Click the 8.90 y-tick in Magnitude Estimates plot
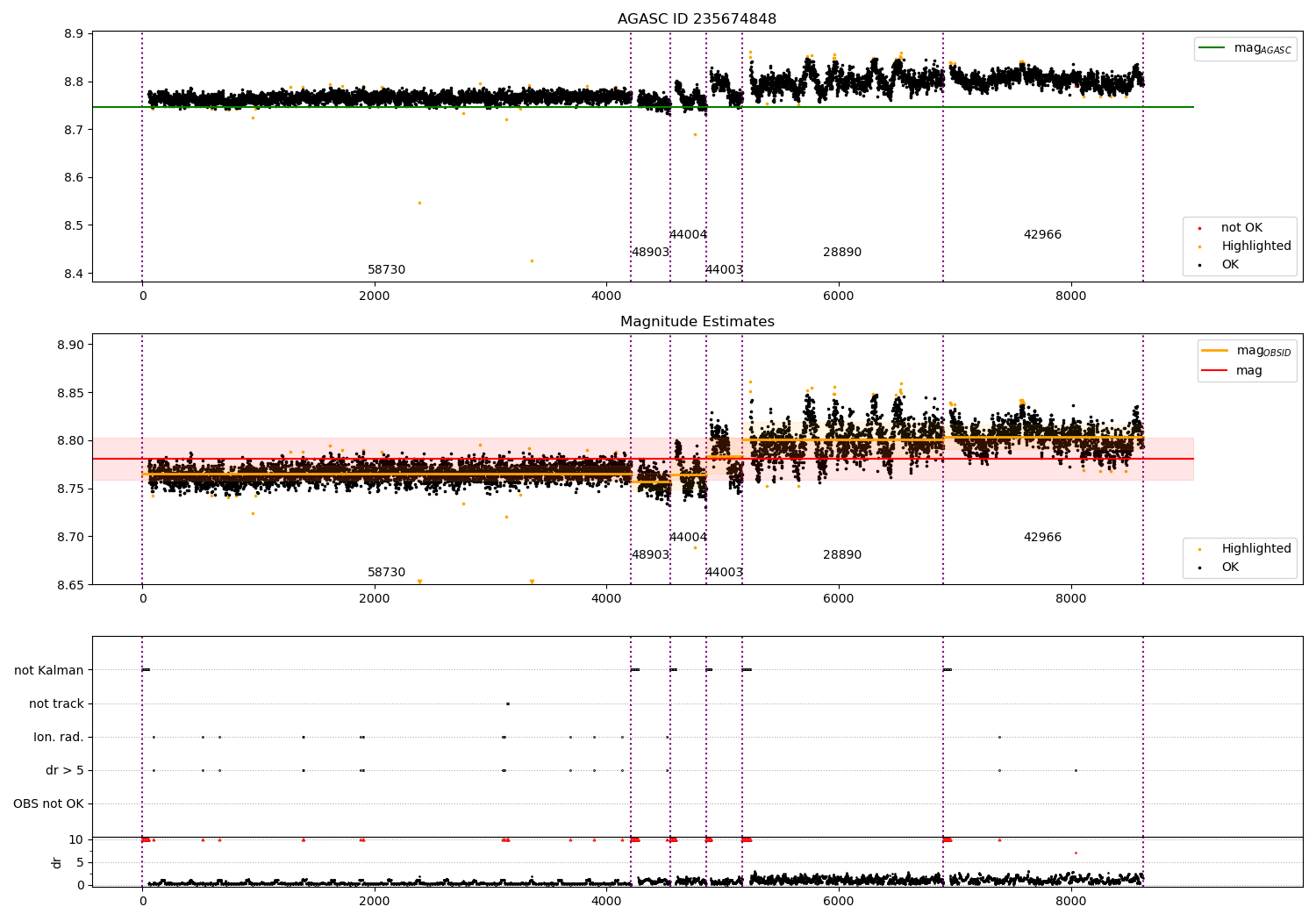Image resolution: width=1316 pixels, height=921 pixels. (x=70, y=345)
